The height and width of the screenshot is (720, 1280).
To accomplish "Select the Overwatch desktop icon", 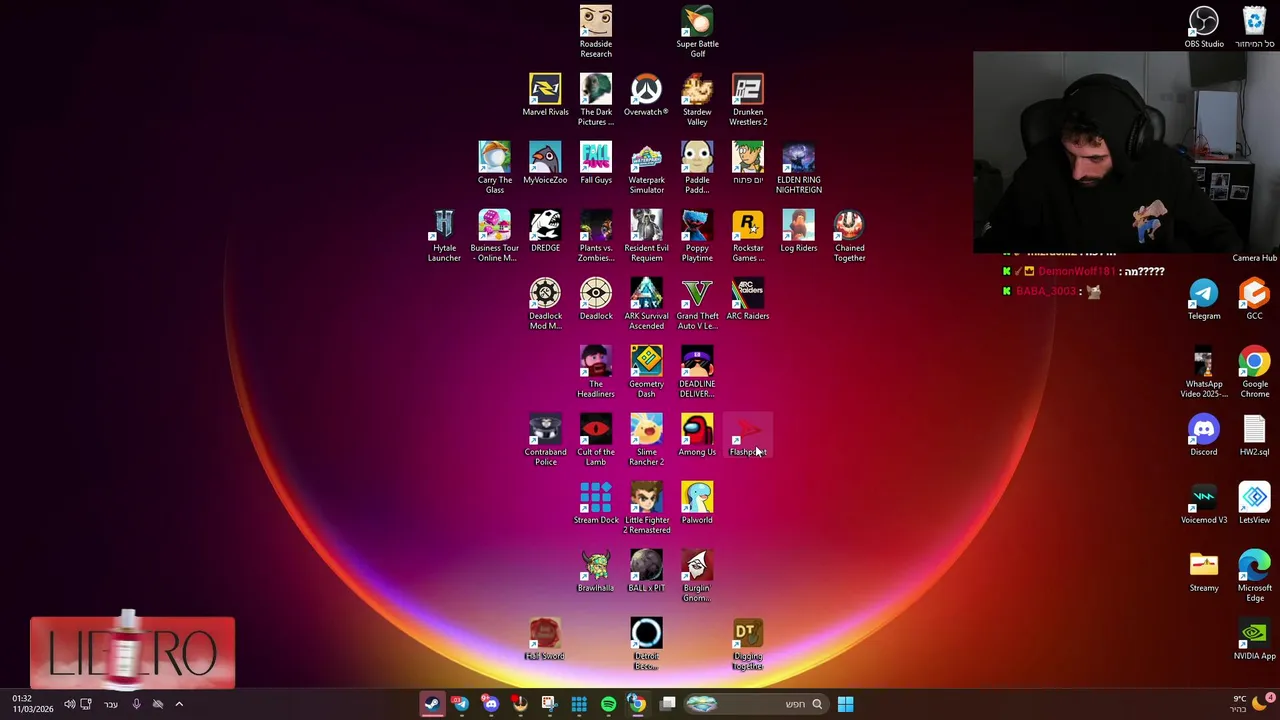I will 646,95.
